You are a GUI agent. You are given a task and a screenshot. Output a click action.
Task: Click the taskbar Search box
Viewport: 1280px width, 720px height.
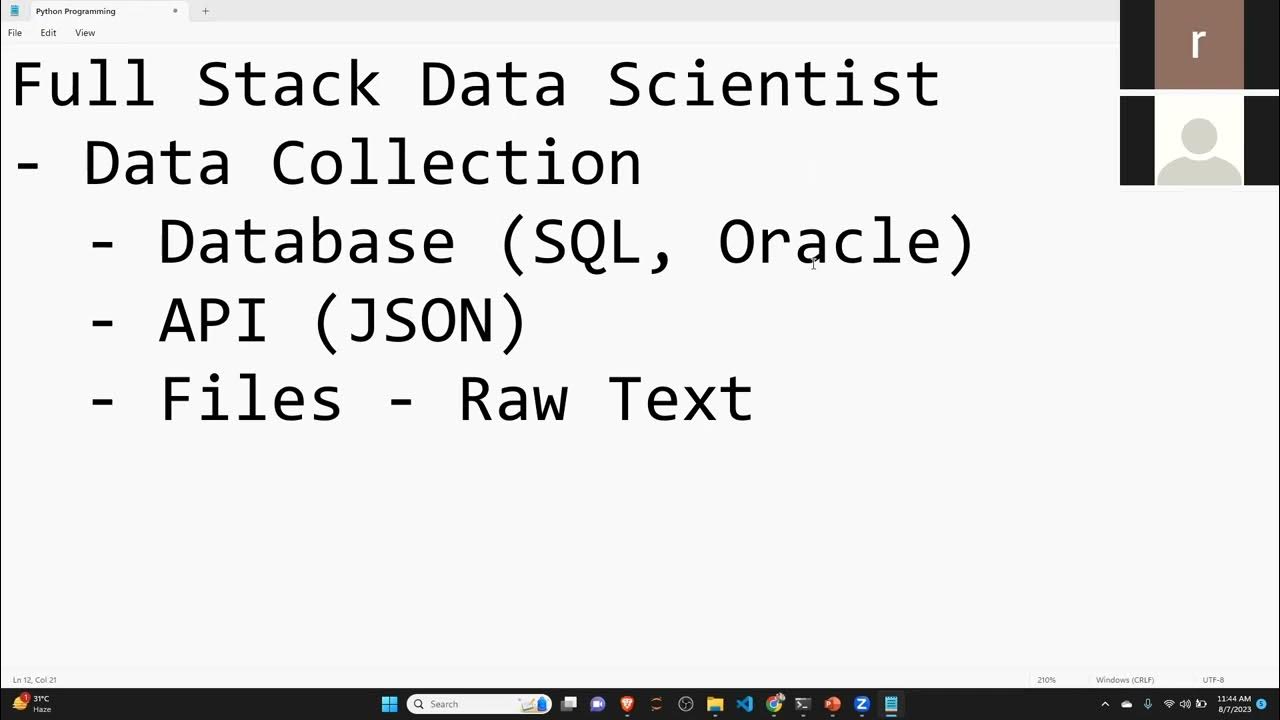click(479, 704)
